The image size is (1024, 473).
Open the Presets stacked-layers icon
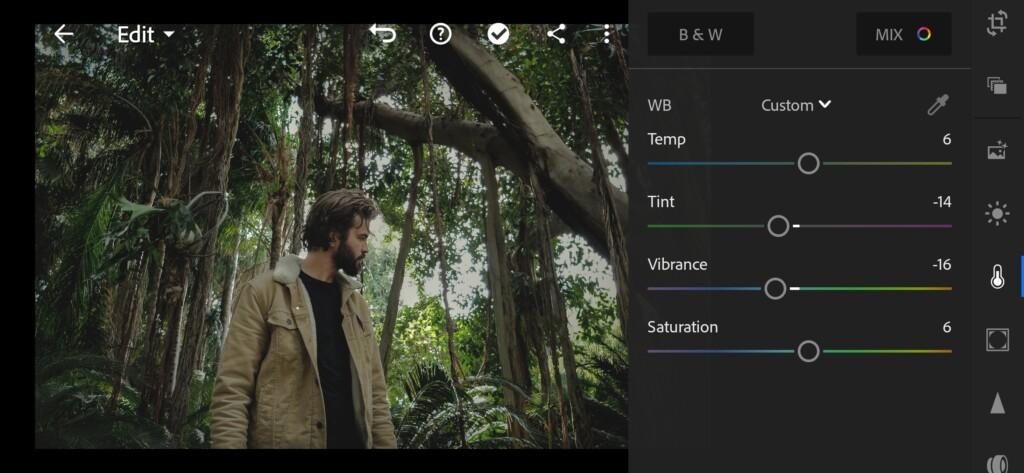[x=997, y=86]
